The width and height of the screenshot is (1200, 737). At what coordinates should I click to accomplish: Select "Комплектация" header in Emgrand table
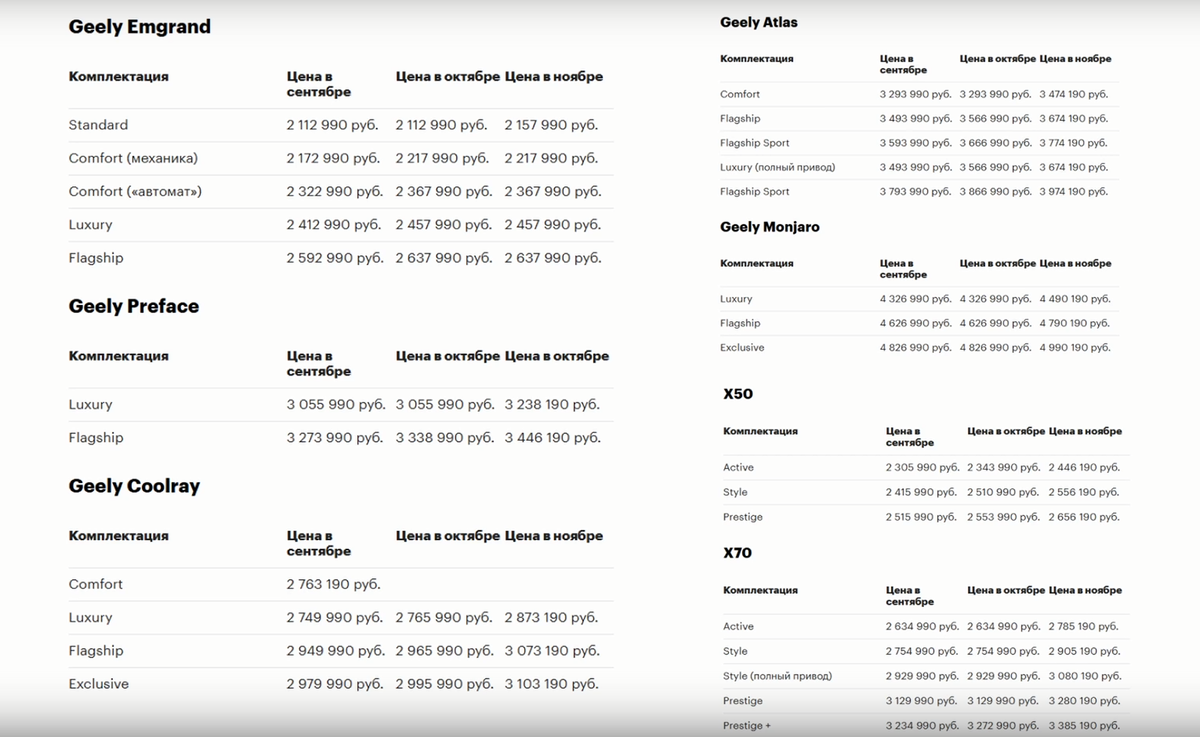click(119, 77)
